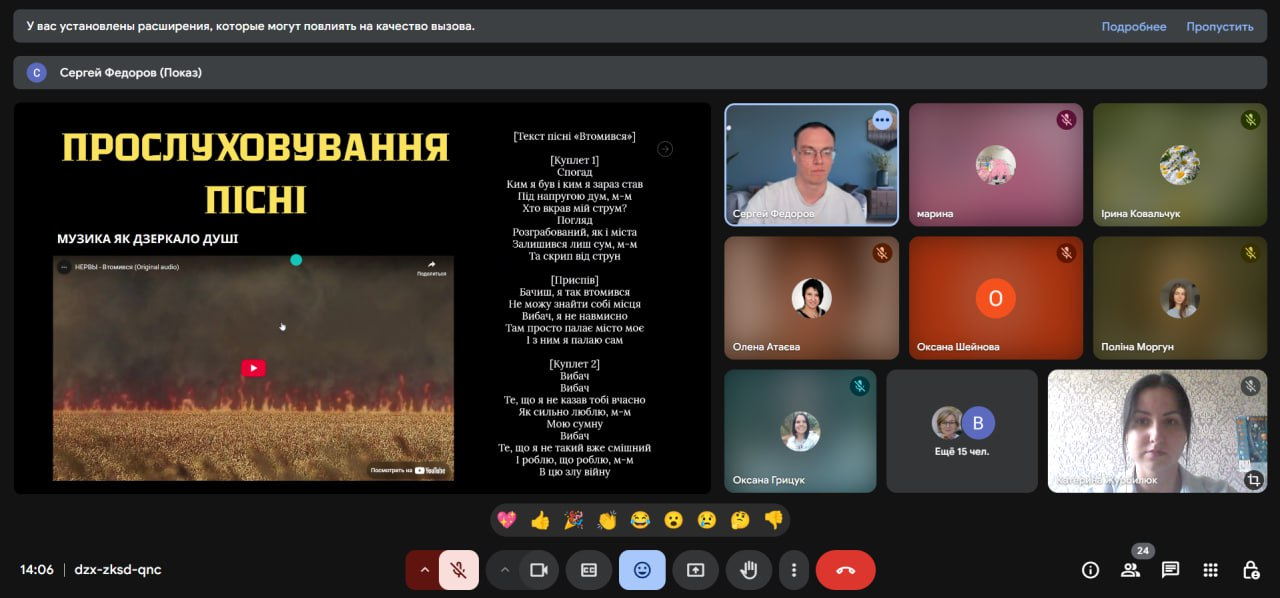The image size is (1280, 598).
Task: Expand audio settings arrow beside microphone
Action: pos(424,570)
